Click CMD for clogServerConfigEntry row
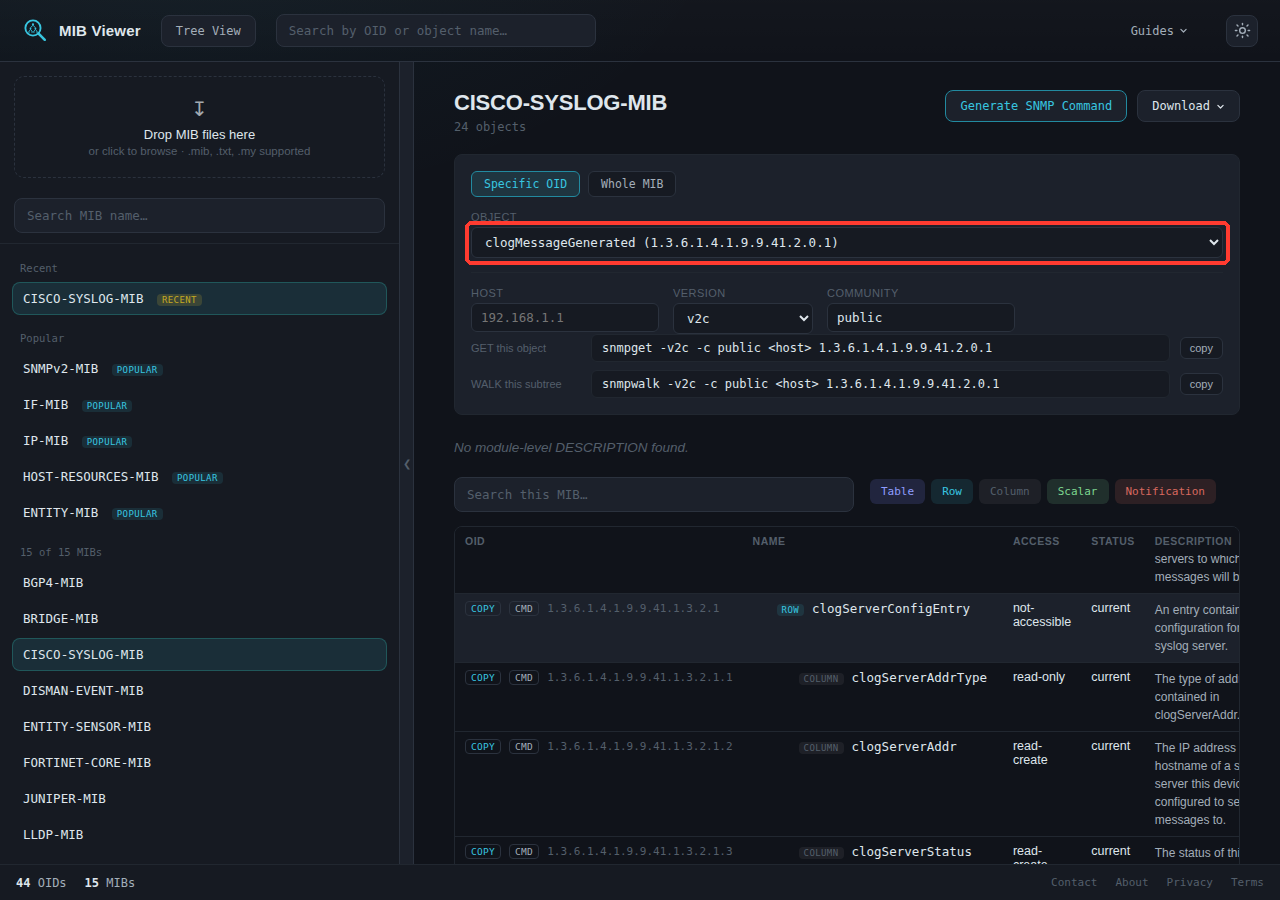 pos(524,608)
